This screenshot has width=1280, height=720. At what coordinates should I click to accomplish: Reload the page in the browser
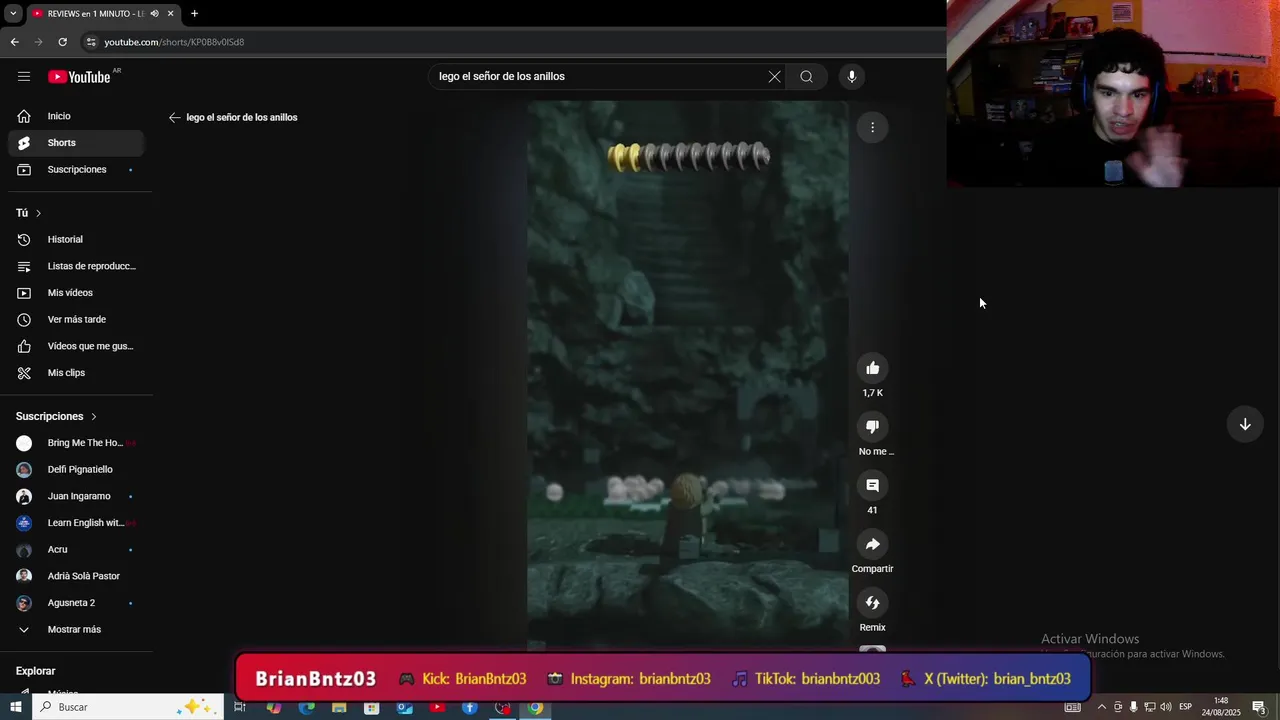coord(62,42)
